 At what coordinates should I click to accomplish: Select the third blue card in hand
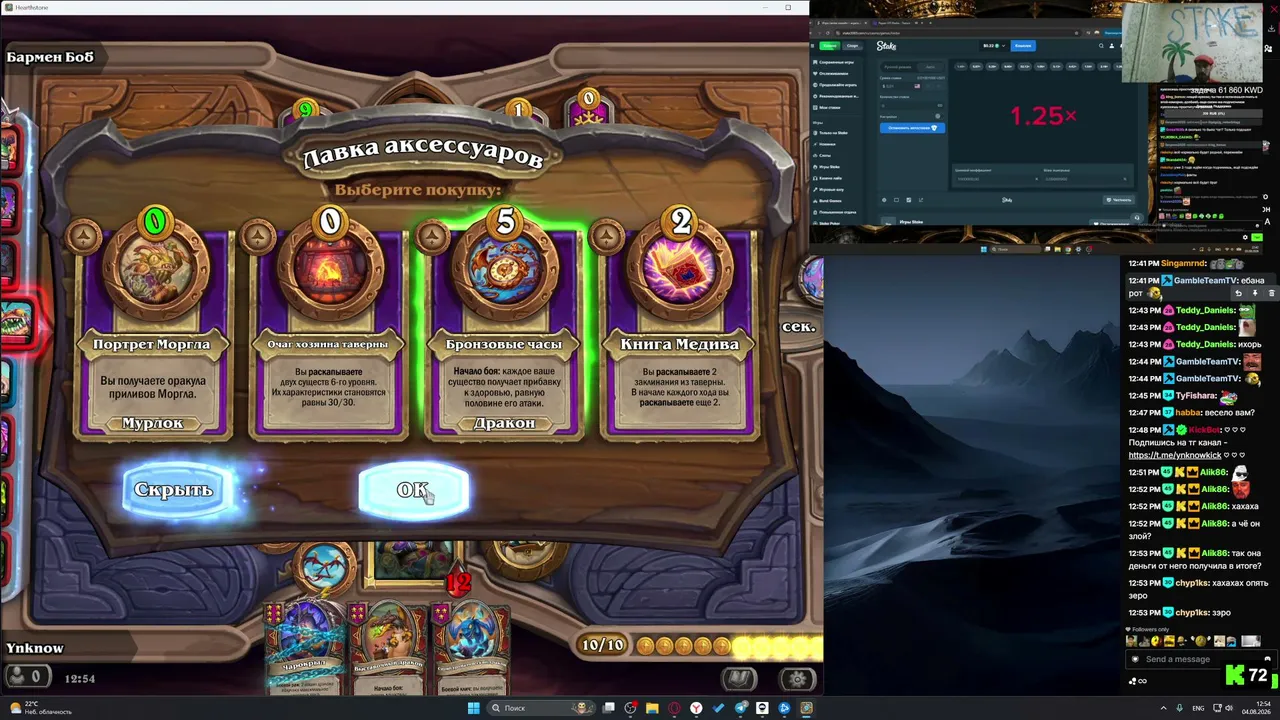pos(470,647)
